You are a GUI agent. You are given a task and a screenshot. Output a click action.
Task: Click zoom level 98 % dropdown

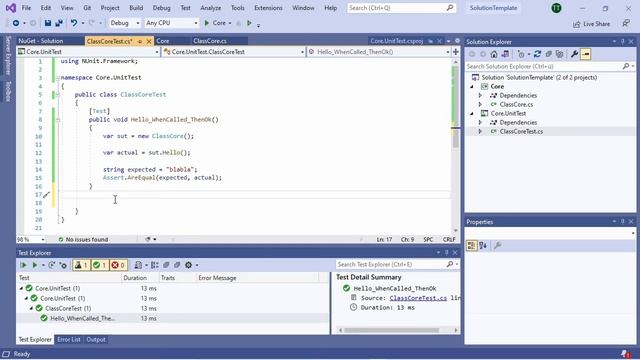coord(31,240)
